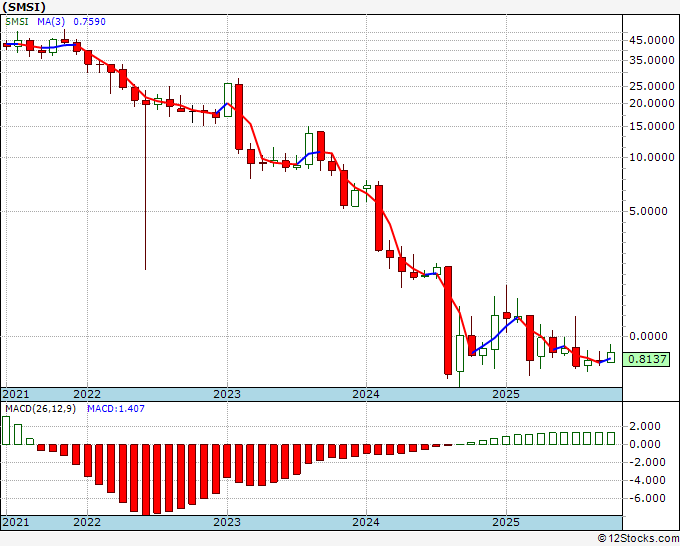Image resolution: width=680 pixels, height=546 pixels.
Task: Click the 2.000 MACD axis label
Action: [644, 426]
